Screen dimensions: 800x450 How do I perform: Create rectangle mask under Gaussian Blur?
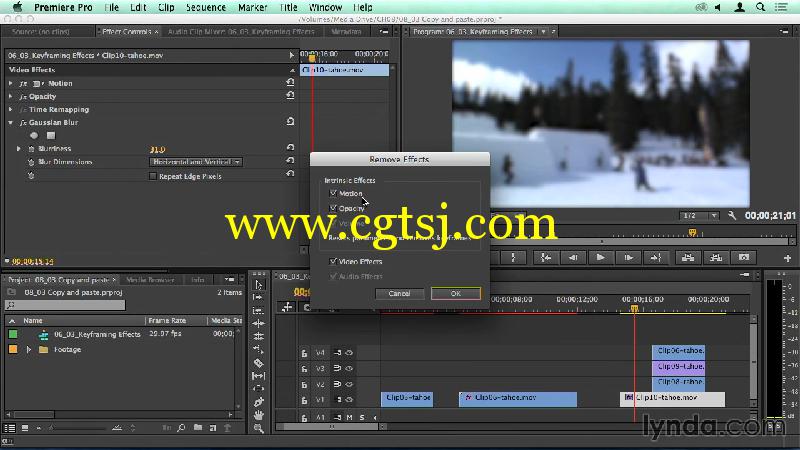[x=51, y=136]
